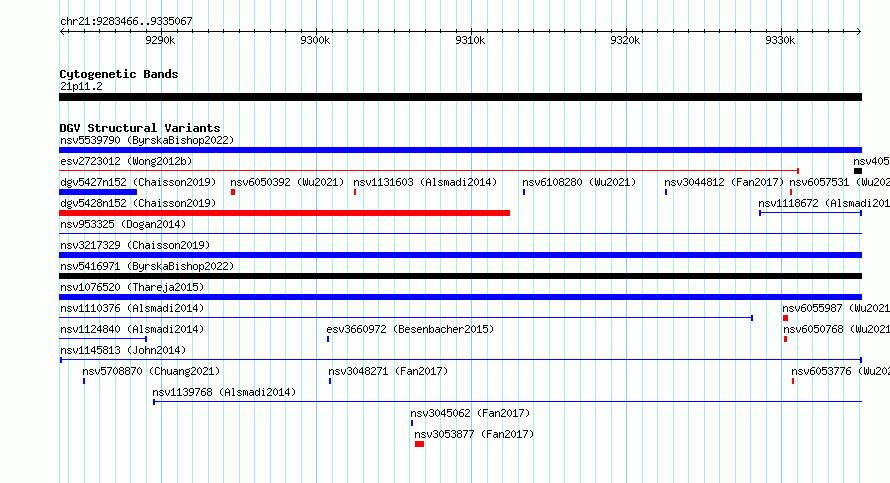Screen dimensions: 890x483
Task: Click blue nsv1145813 variant line
Action: pos(461,360)
